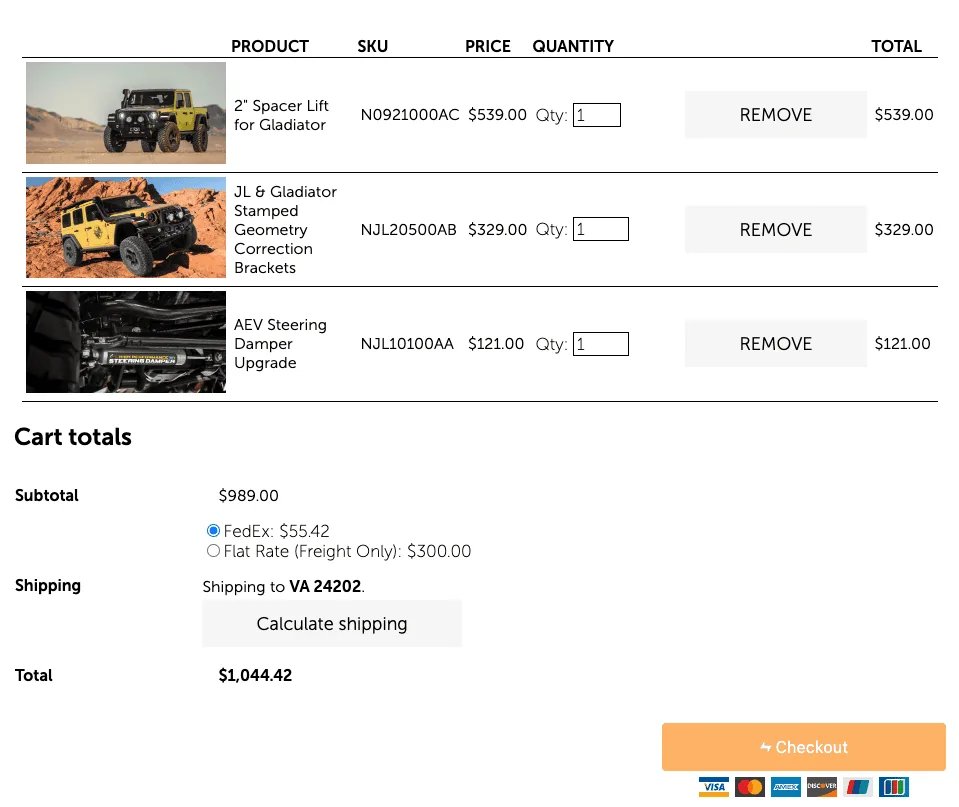Click the order total $1,044.42
This screenshot has height=807, width=959.
coord(255,675)
